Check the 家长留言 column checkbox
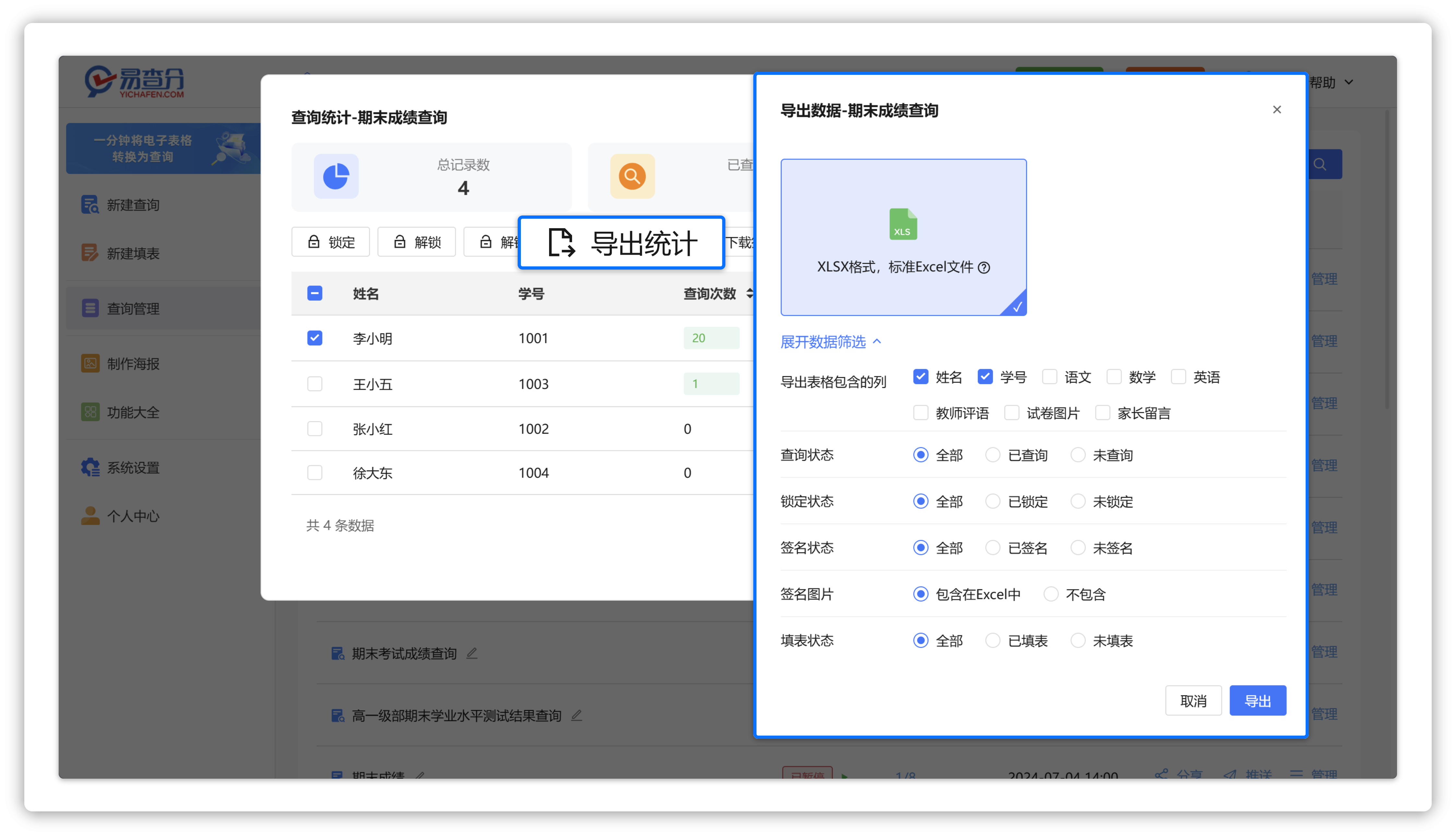The height and width of the screenshot is (837, 1456). (1102, 413)
